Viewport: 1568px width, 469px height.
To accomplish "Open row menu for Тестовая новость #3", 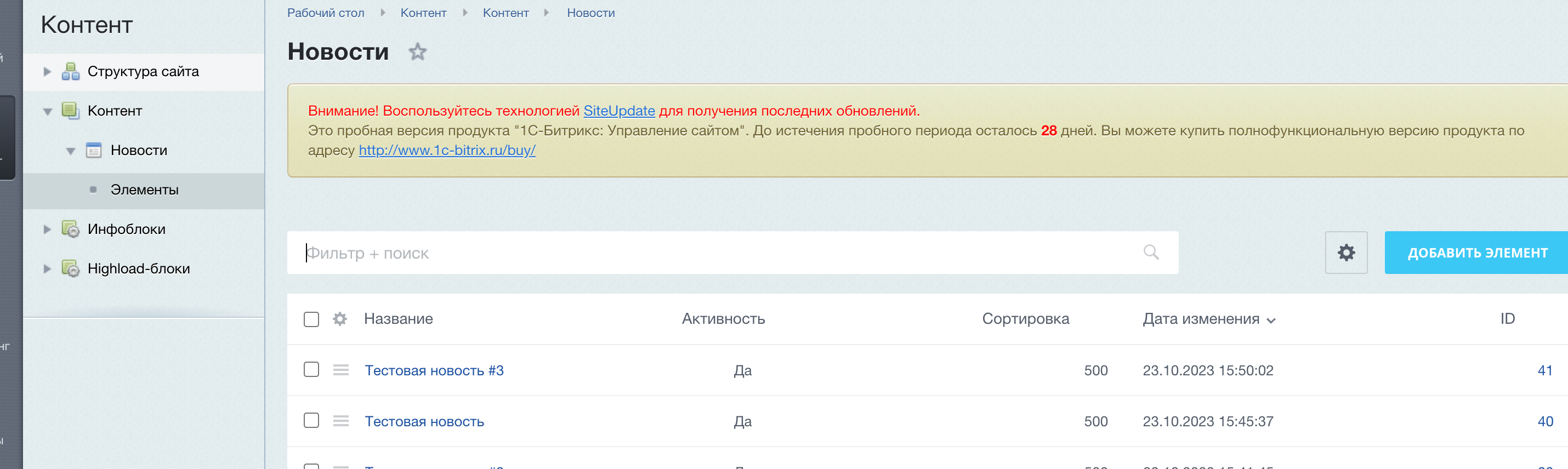I will click(x=341, y=370).
